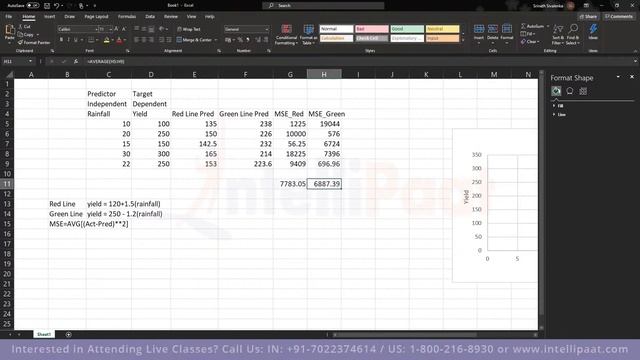Screen dimensions: 640x360
Task: Click the Select All corner triangle
Action: click(9, 74)
